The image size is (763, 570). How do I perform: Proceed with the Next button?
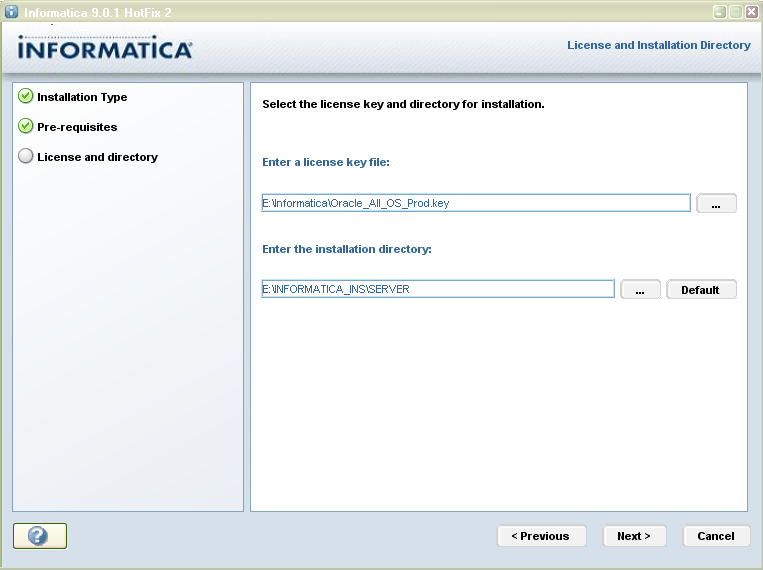[634, 536]
